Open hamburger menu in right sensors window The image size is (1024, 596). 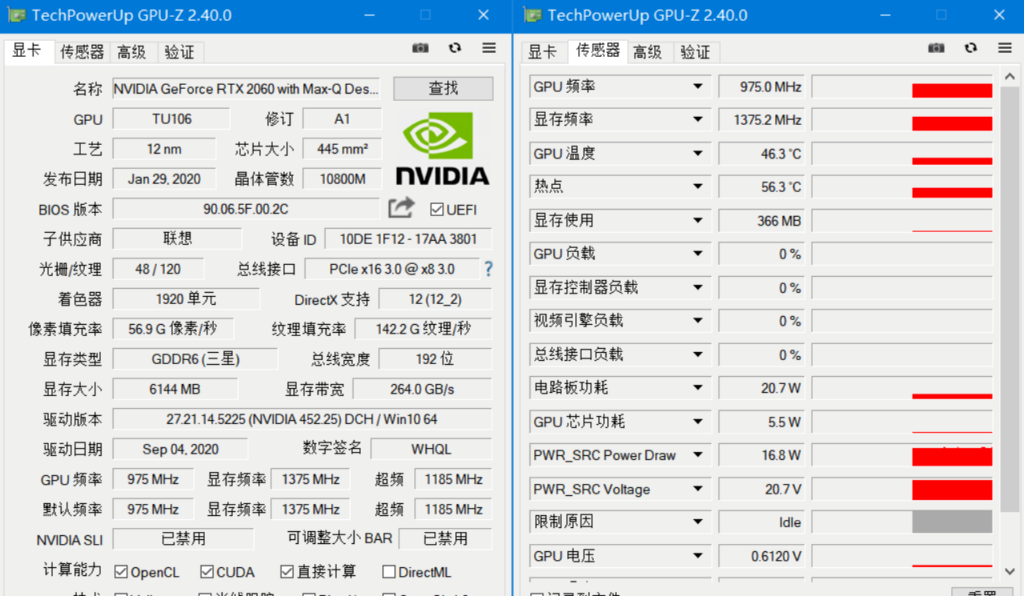point(1005,48)
